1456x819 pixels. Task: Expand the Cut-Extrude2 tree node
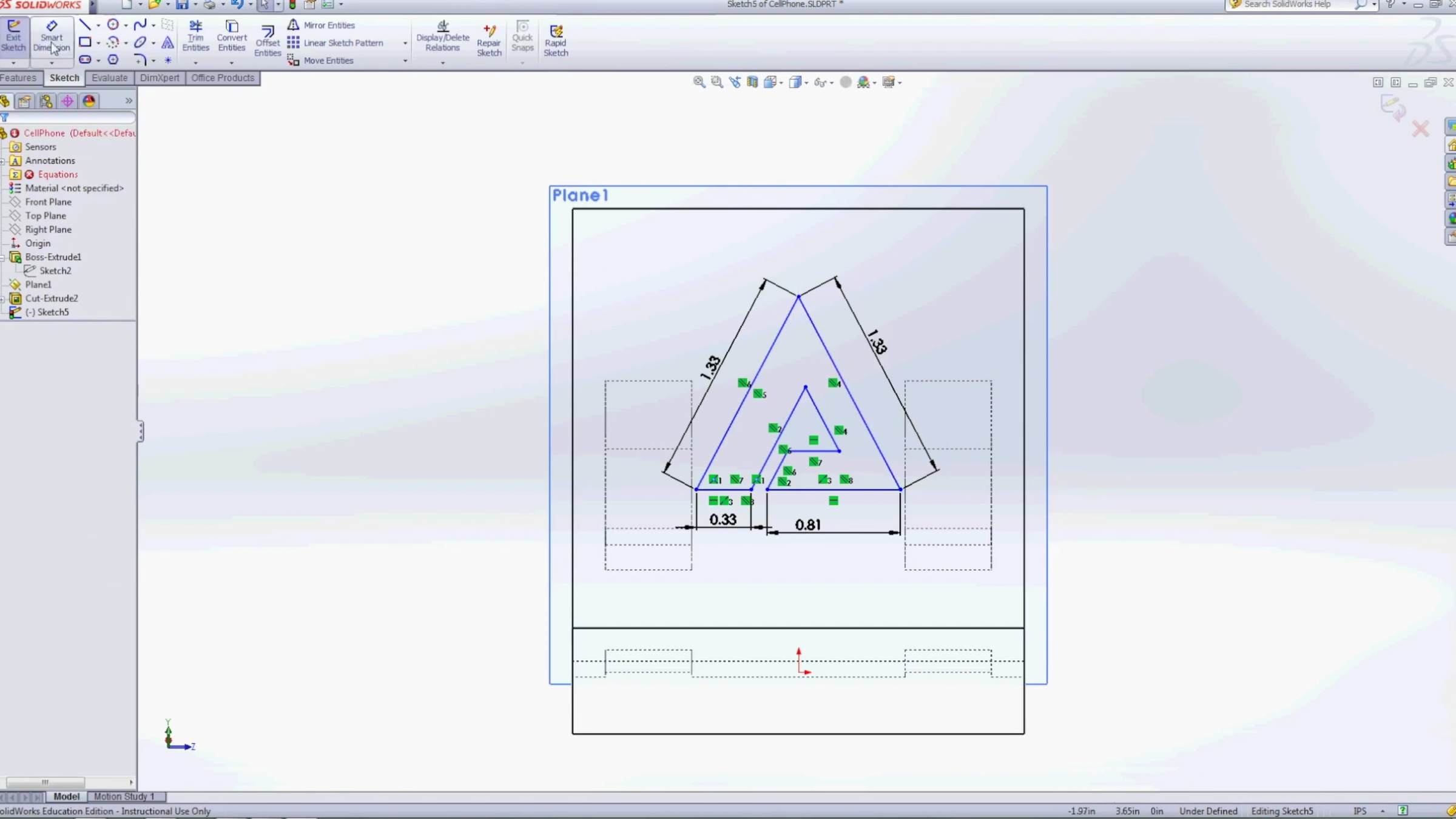pyautogui.click(x=3, y=298)
